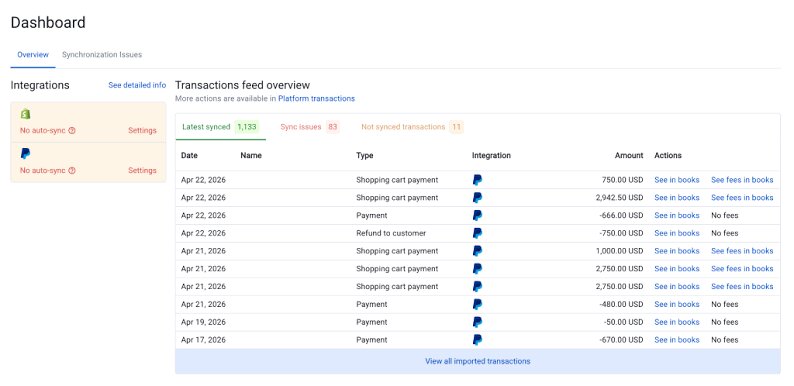Viewport: 794px width, 386px height.
Task: Click help icon beside Shopify No auto-sync
Action: click(x=72, y=131)
